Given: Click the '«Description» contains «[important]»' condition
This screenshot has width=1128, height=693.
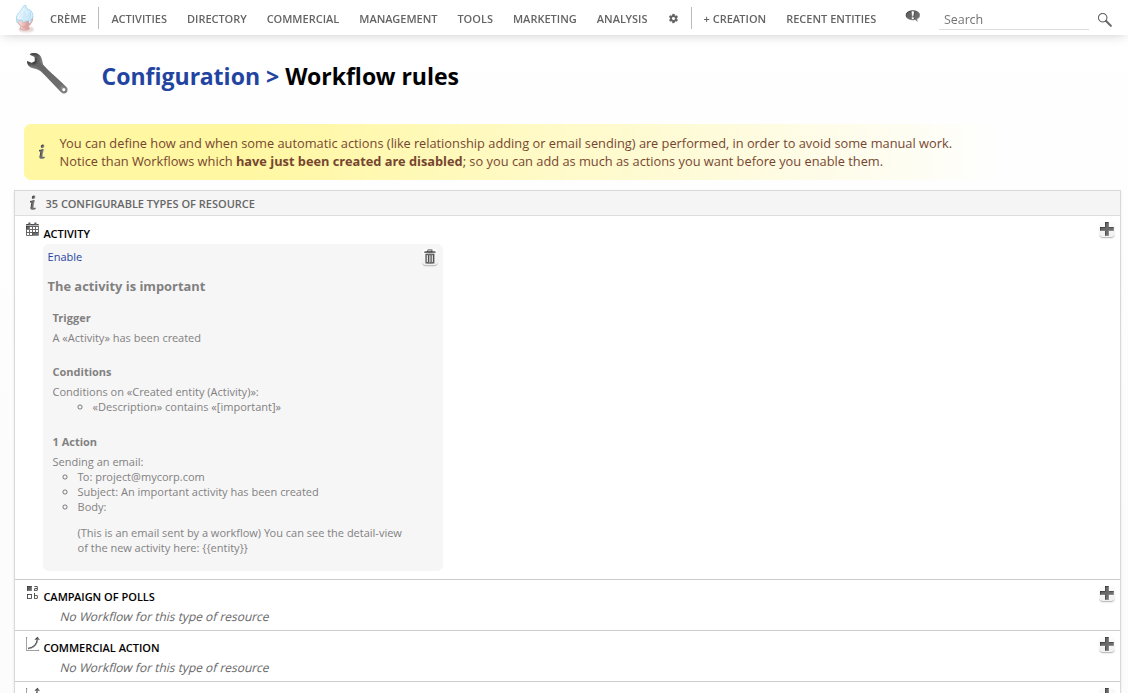Looking at the screenshot, I should (x=186, y=407).
